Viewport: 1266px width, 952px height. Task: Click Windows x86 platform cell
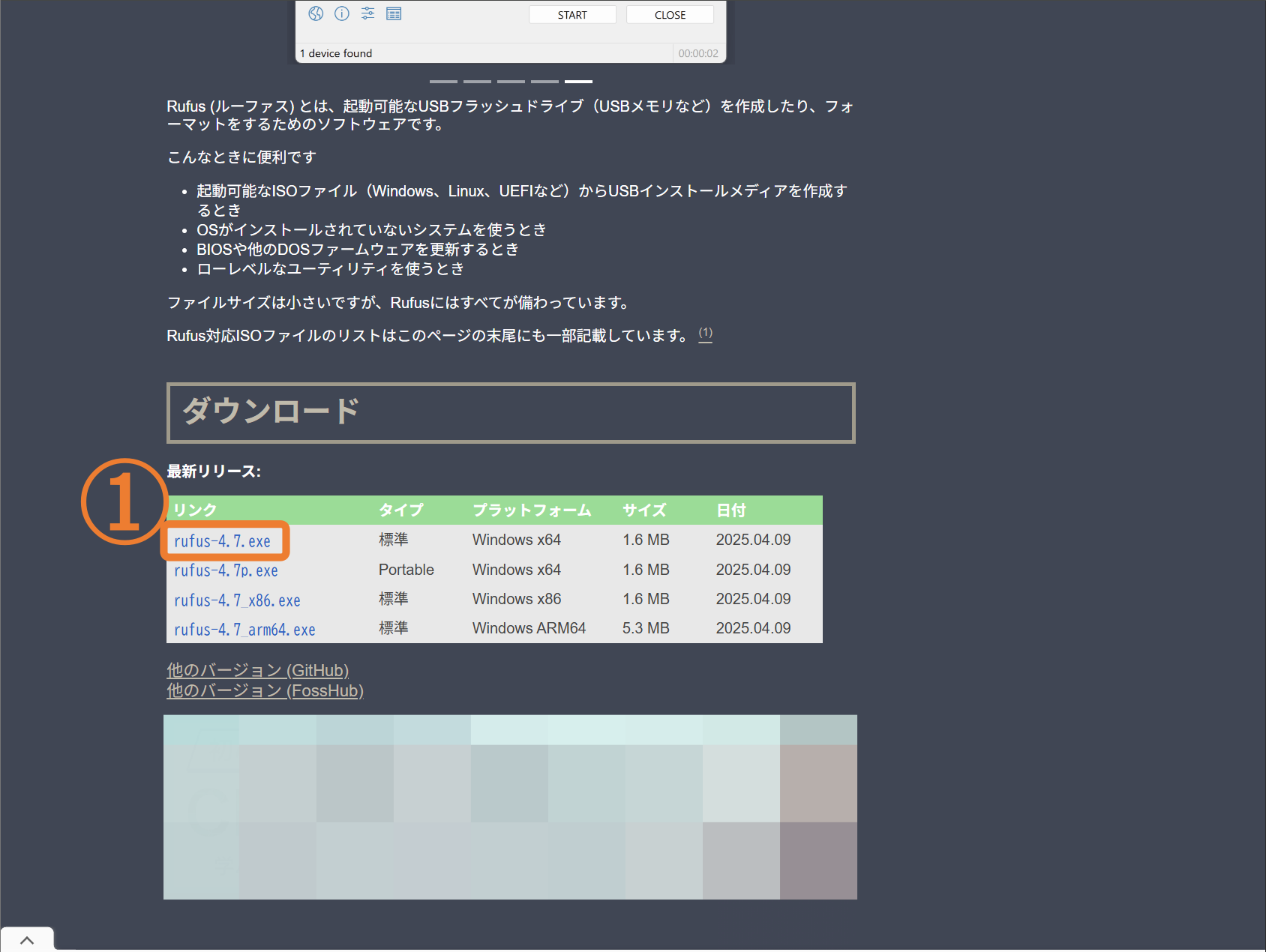tap(517, 599)
